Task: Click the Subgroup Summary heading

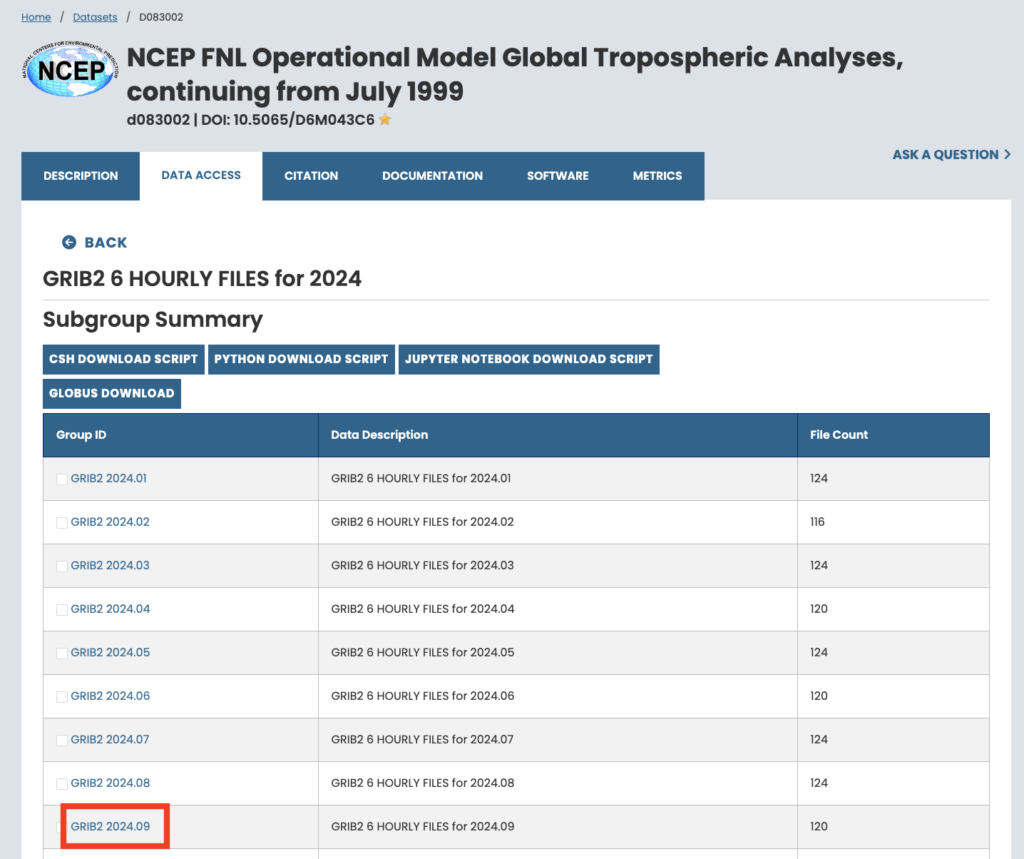Action: (153, 319)
